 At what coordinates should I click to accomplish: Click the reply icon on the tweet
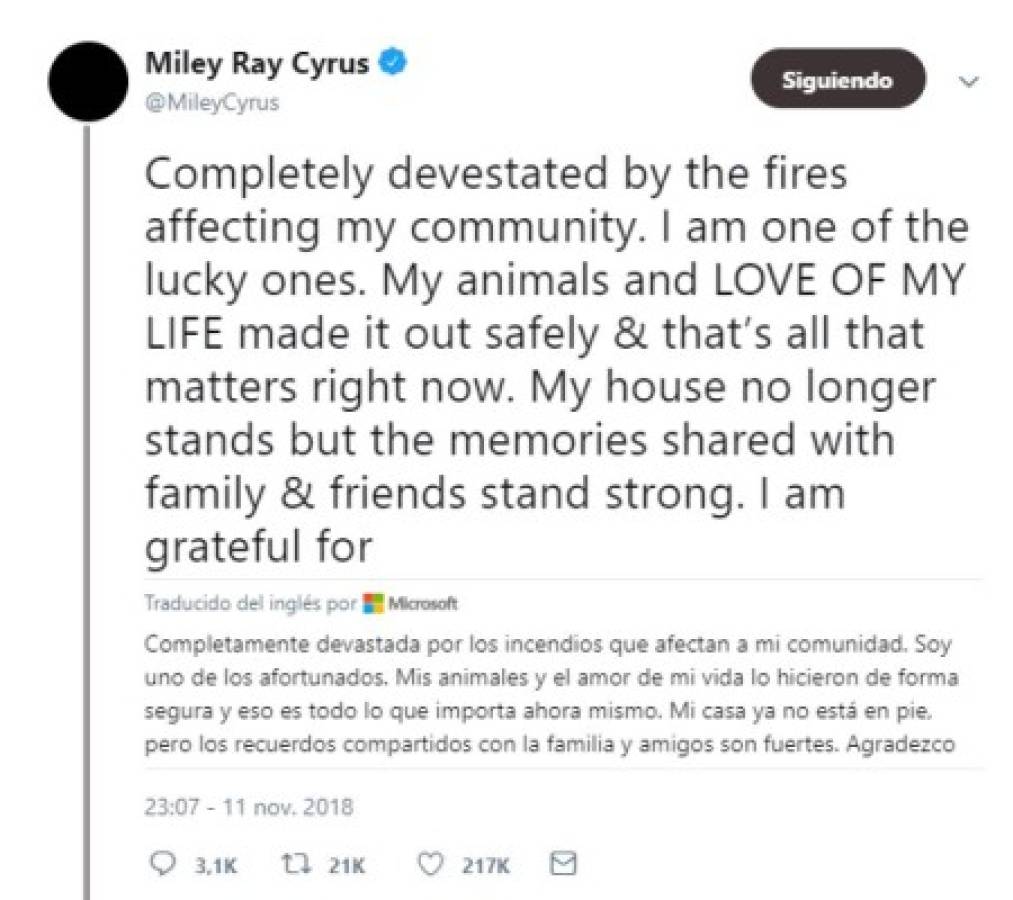pyautogui.click(x=164, y=862)
